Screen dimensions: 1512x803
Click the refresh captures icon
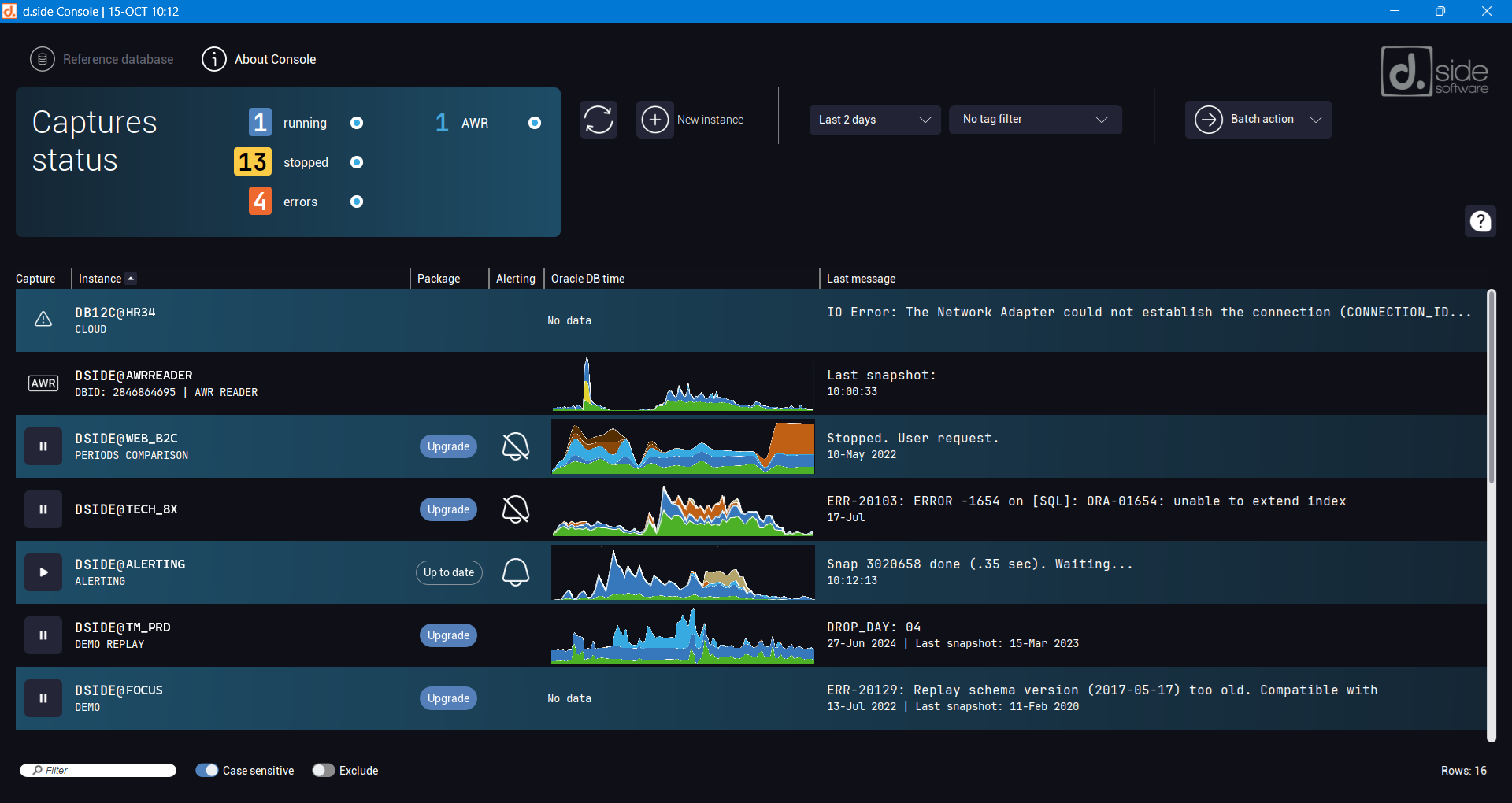tap(598, 120)
